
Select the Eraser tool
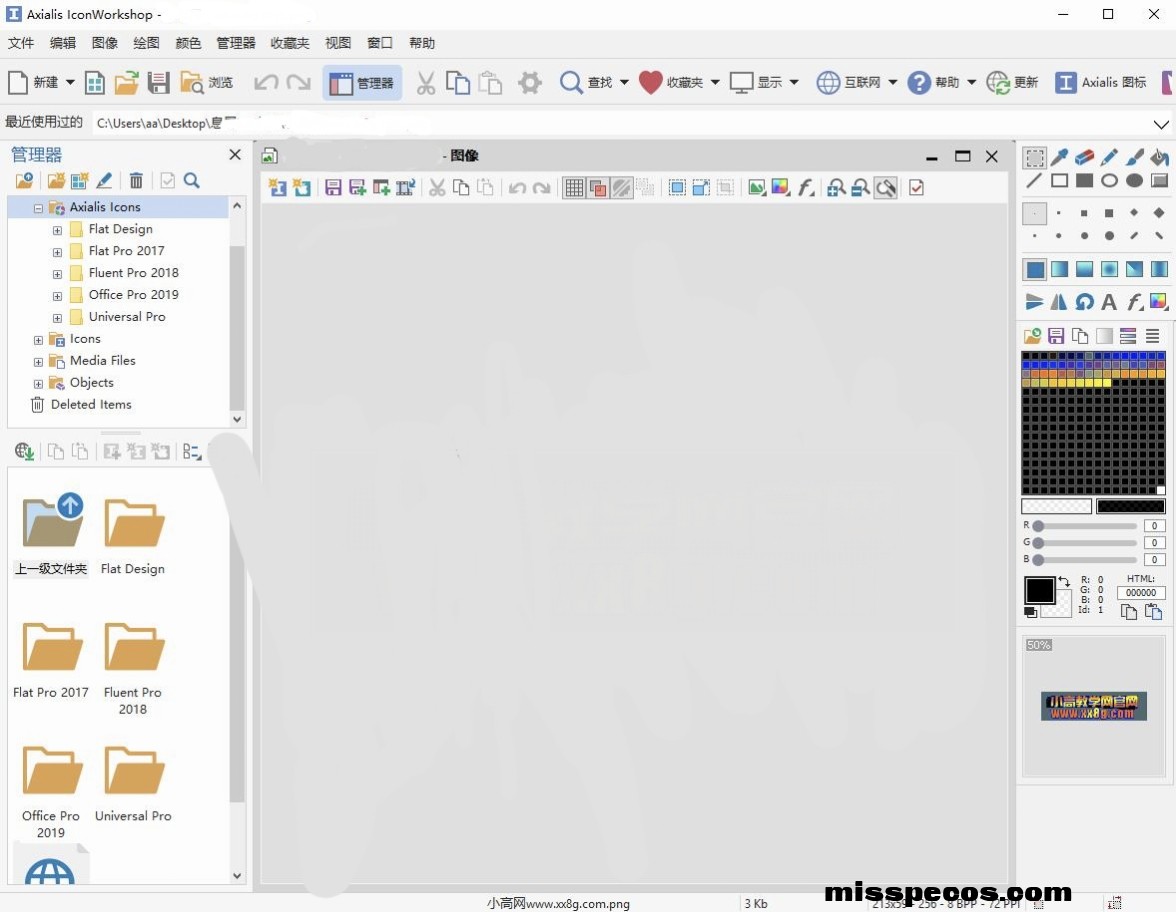(x=1084, y=157)
